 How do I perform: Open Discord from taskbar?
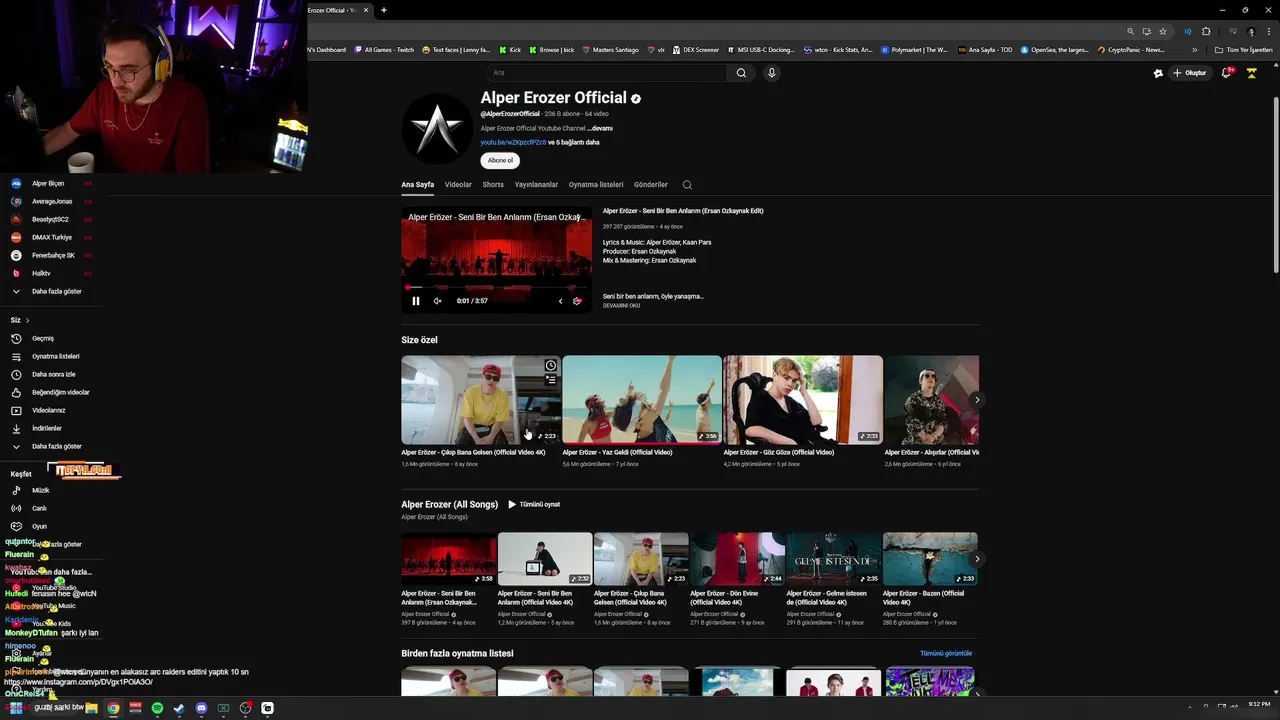click(x=201, y=708)
